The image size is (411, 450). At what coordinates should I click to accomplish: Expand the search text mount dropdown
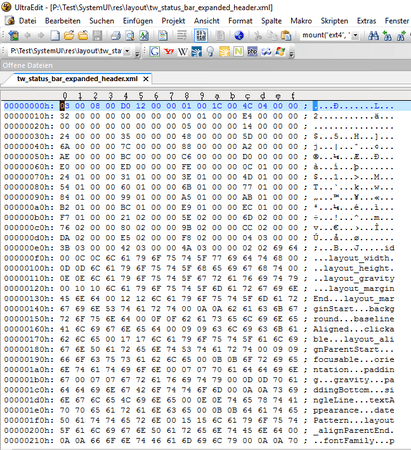pos(355,35)
